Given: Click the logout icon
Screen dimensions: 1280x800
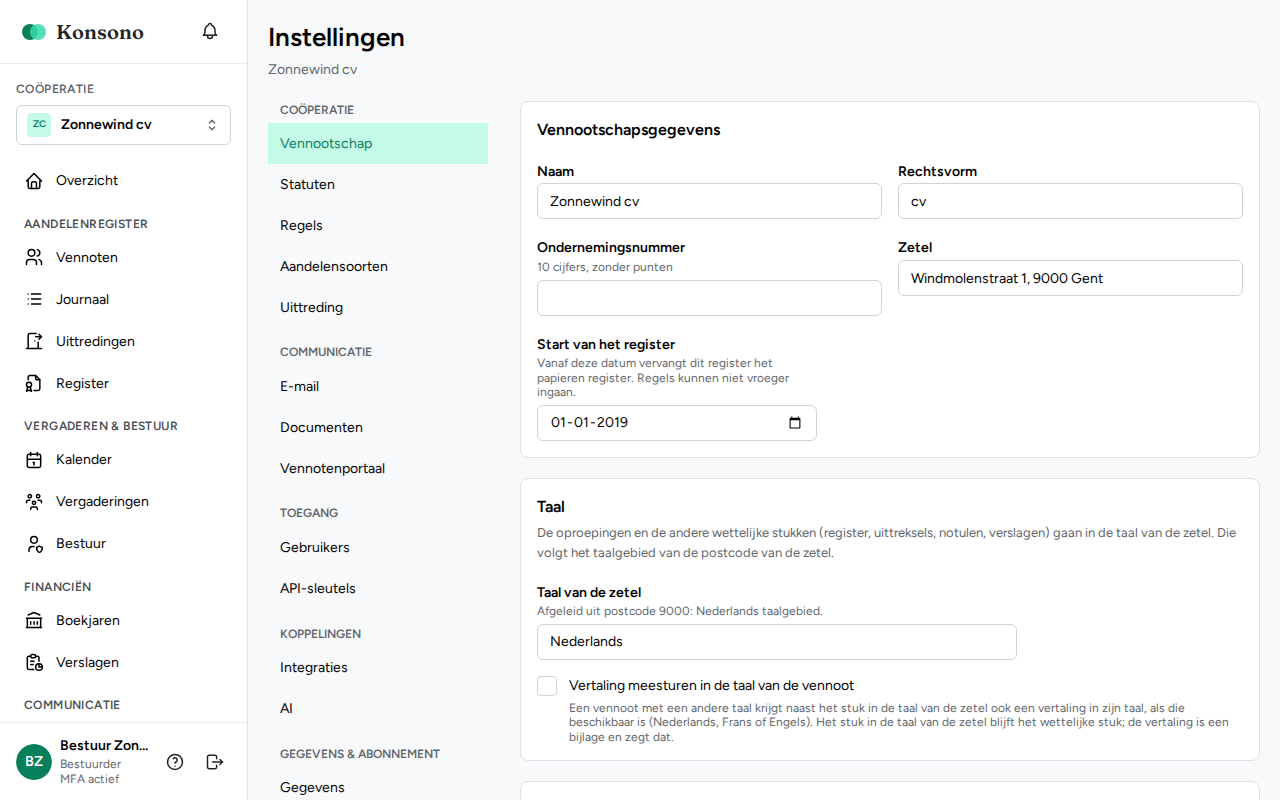Looking at the screenshot, I should [x=215, y=762].
